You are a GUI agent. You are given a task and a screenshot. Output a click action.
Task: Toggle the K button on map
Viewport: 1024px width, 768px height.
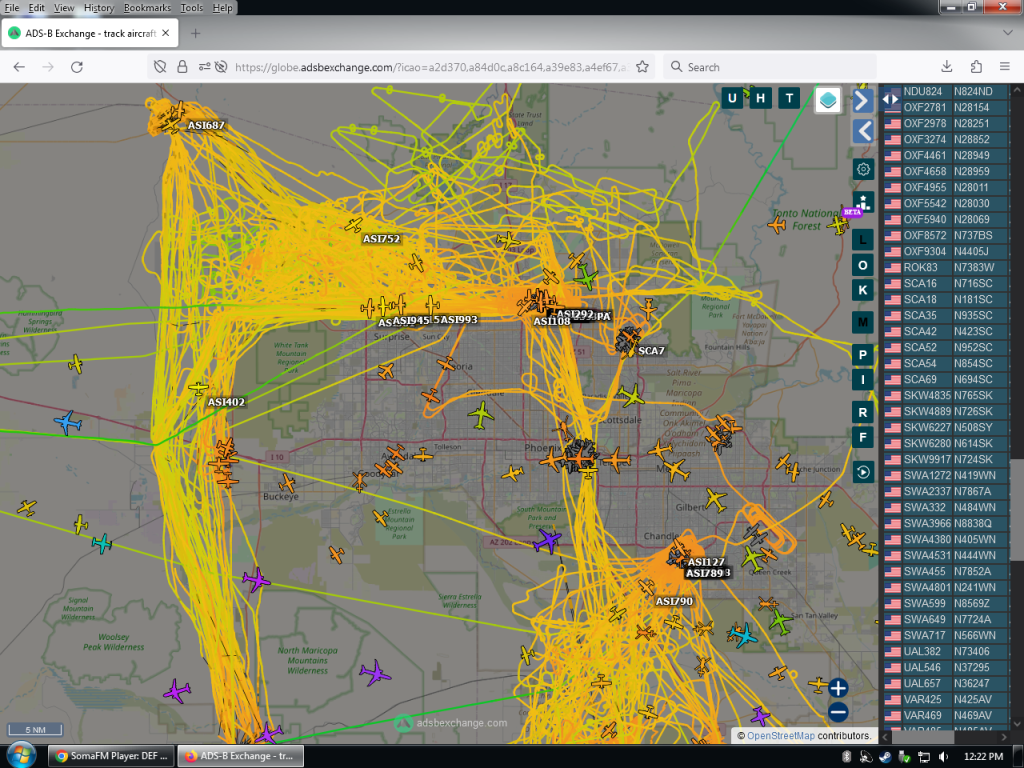pos(863,290)
